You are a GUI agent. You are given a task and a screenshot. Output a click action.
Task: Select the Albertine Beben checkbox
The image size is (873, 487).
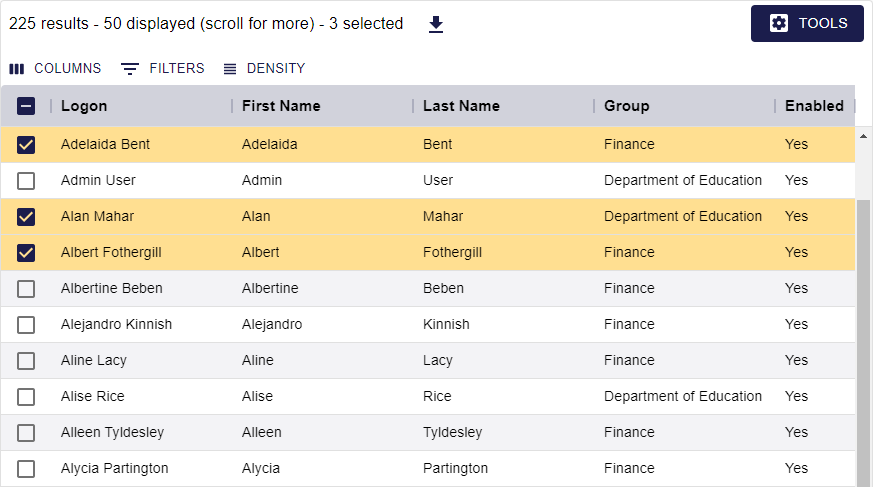pos(26,288)
